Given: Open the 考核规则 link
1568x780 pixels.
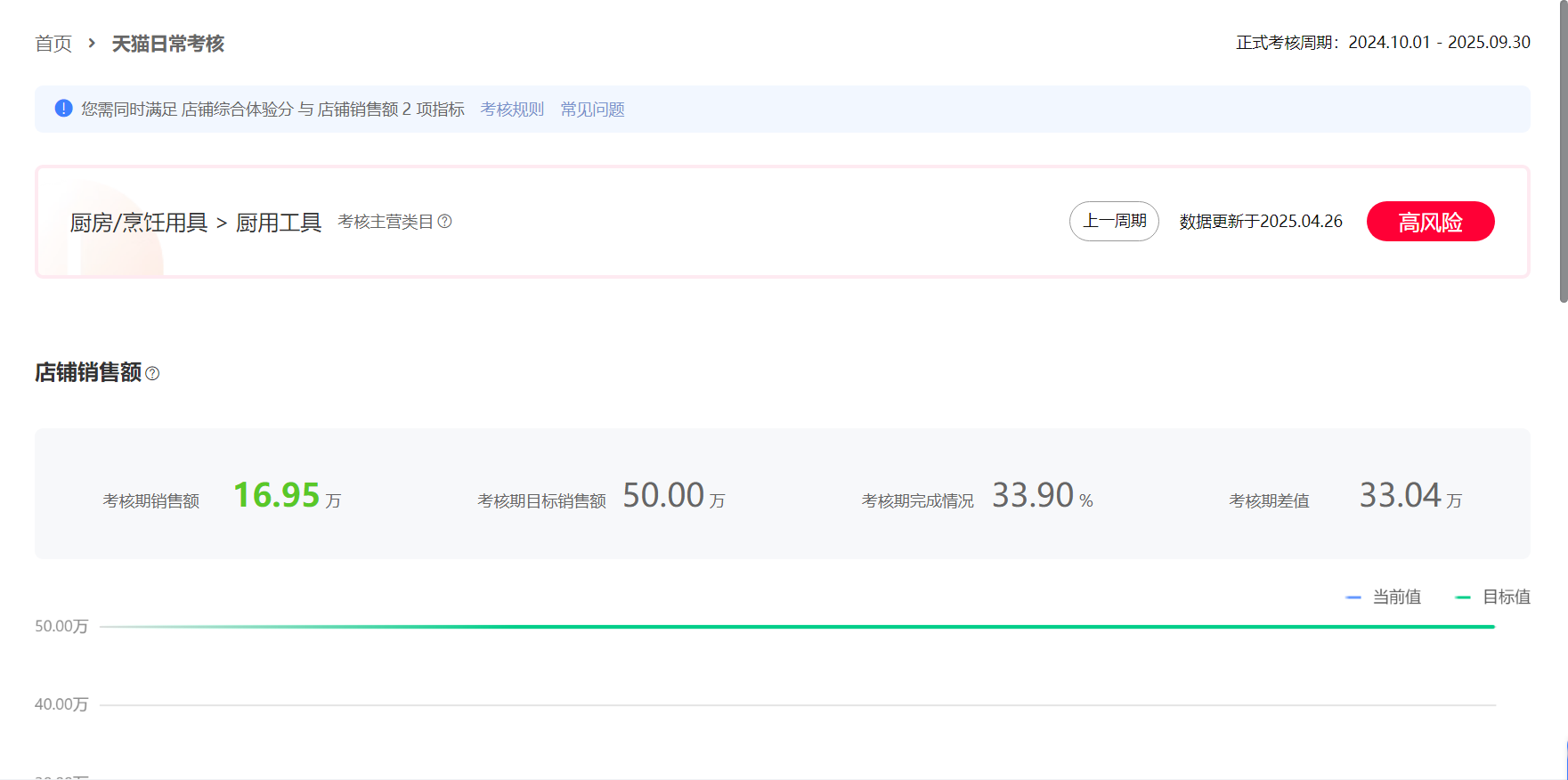Looking at the screenshot, I should point(512,110).
